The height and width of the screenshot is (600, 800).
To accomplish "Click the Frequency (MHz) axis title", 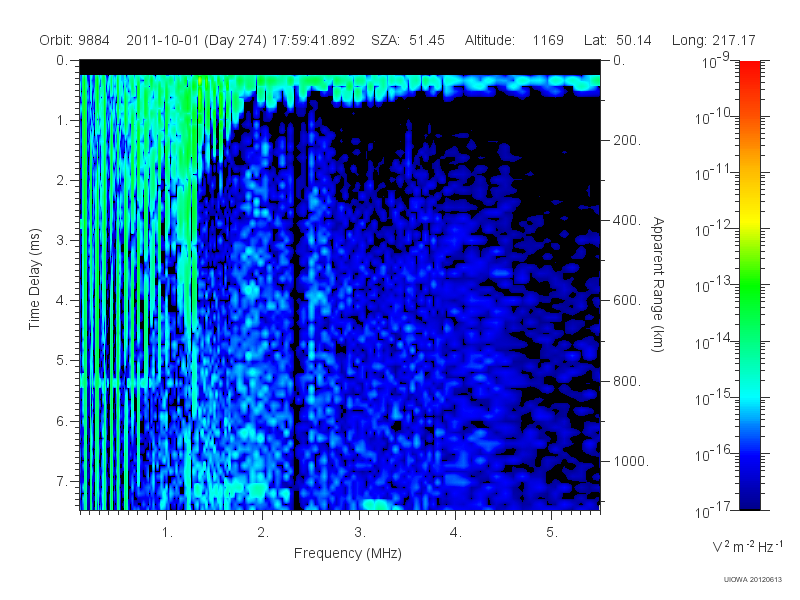I will click(x=347, y=554).
